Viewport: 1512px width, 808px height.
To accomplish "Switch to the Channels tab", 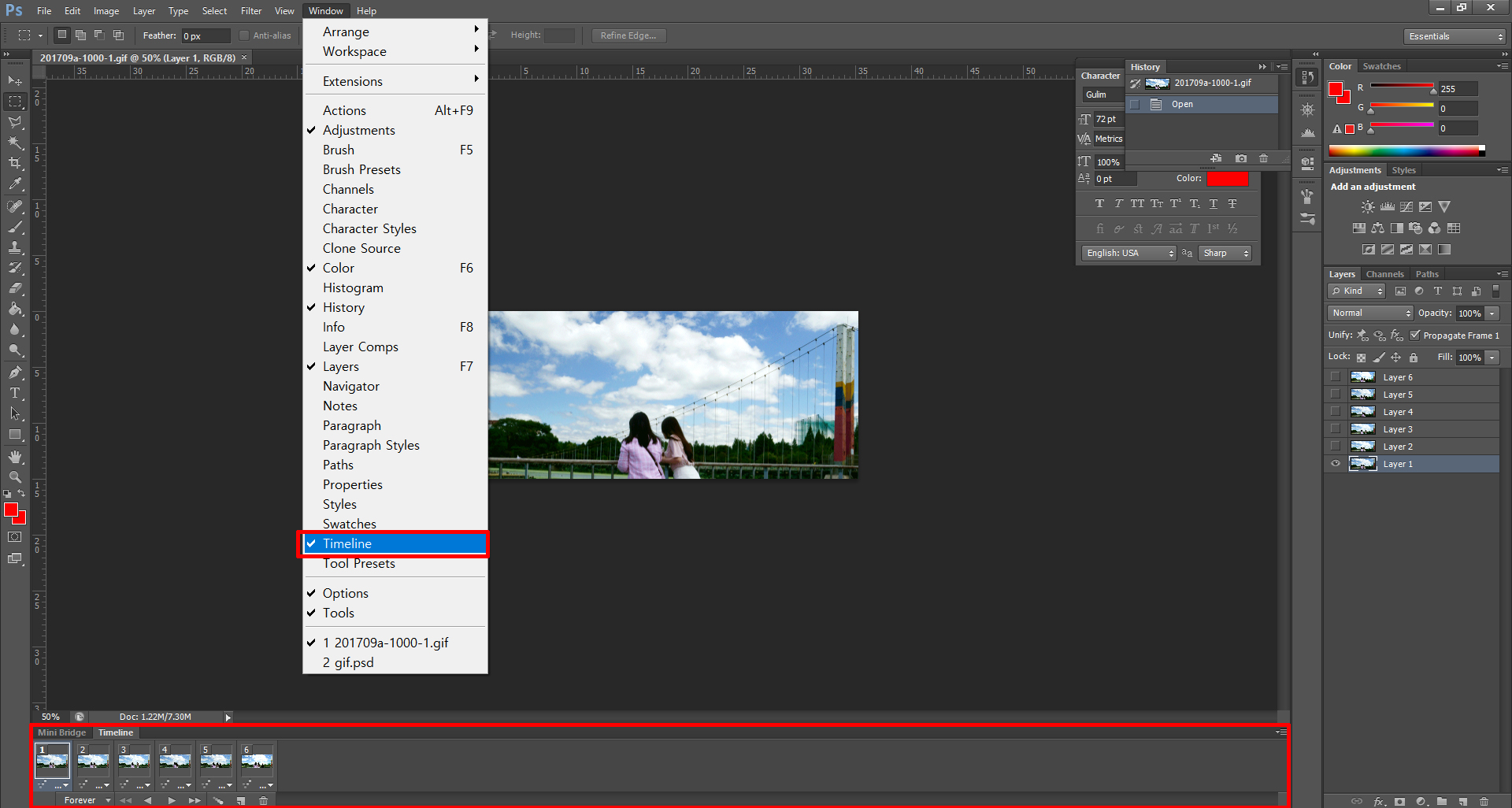I will (x=1384, y=274).
